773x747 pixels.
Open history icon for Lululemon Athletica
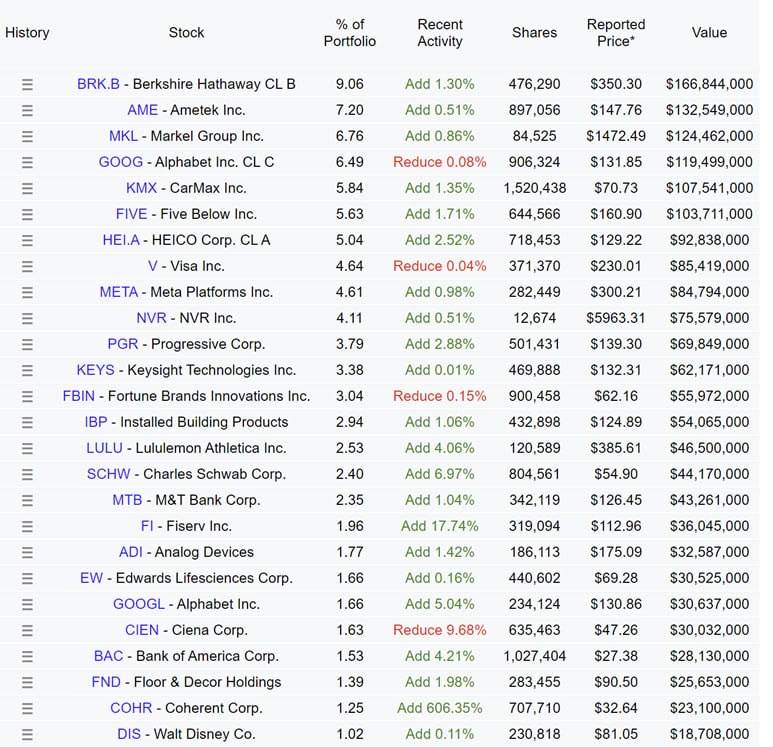(27, 448)
